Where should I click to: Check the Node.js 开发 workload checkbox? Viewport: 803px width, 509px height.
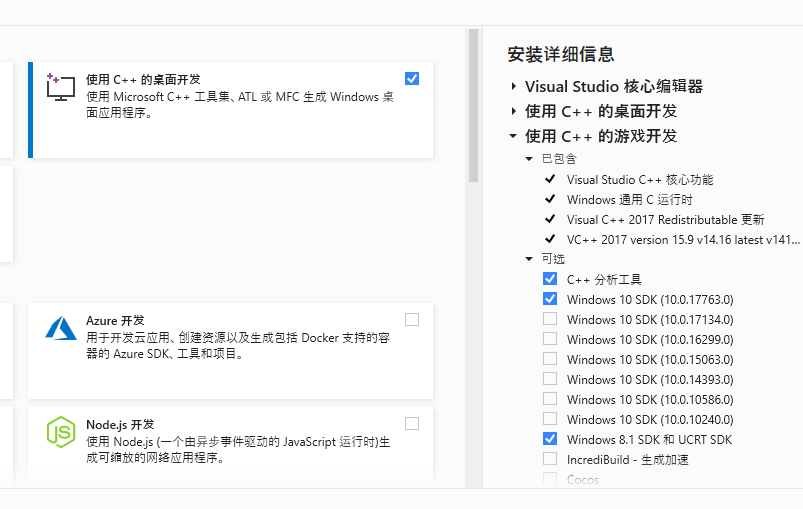click(x=412, y=423)
